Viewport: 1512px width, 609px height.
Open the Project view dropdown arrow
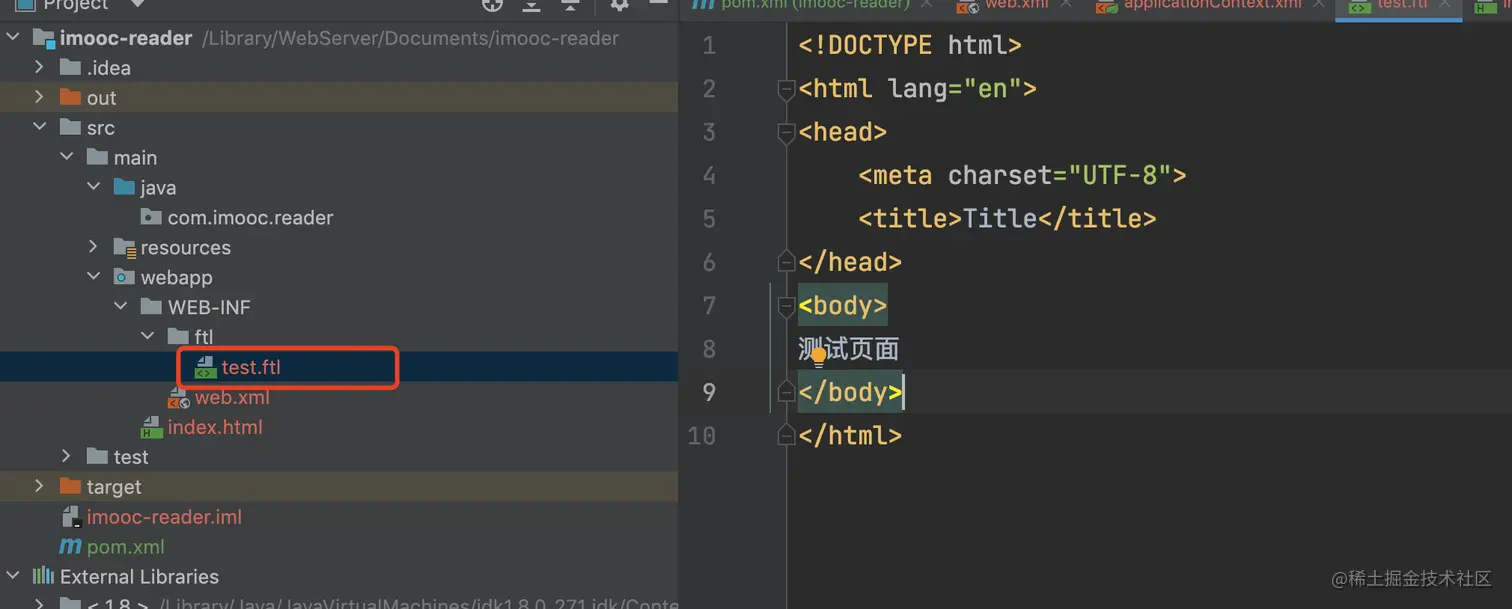click(x=138, y=4)
